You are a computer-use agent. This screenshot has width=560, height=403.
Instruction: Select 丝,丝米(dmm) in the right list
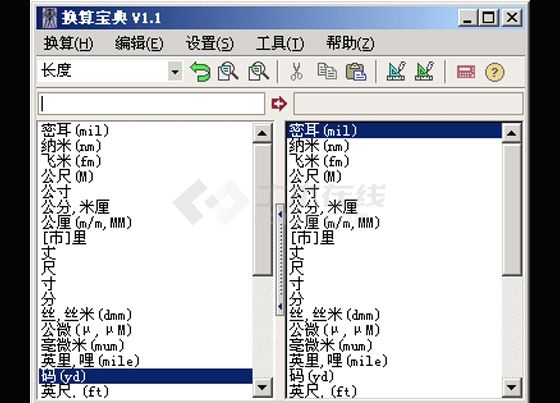pos(394,315)
